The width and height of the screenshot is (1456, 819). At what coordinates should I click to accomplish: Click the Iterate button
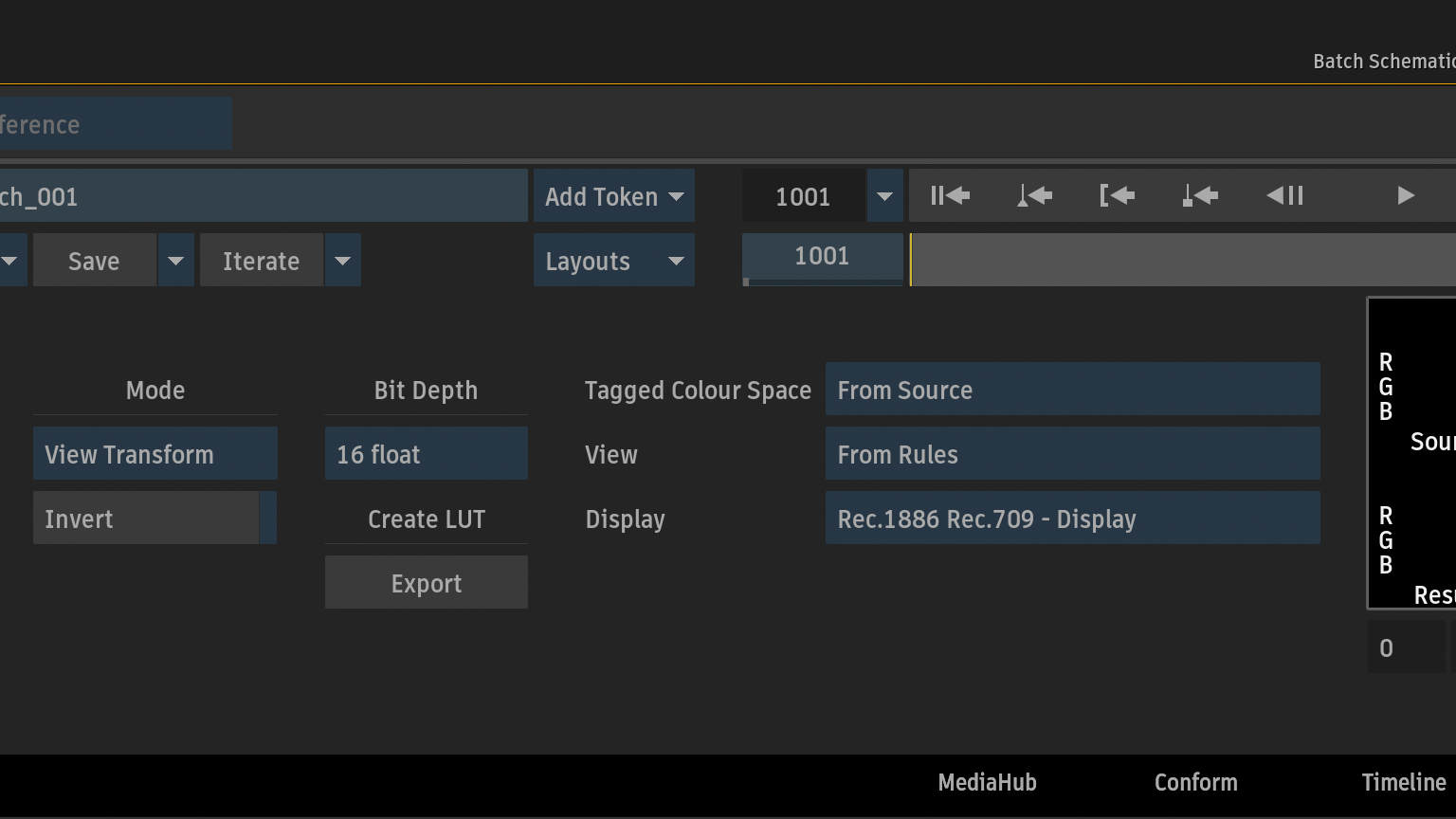click(261, 261)
